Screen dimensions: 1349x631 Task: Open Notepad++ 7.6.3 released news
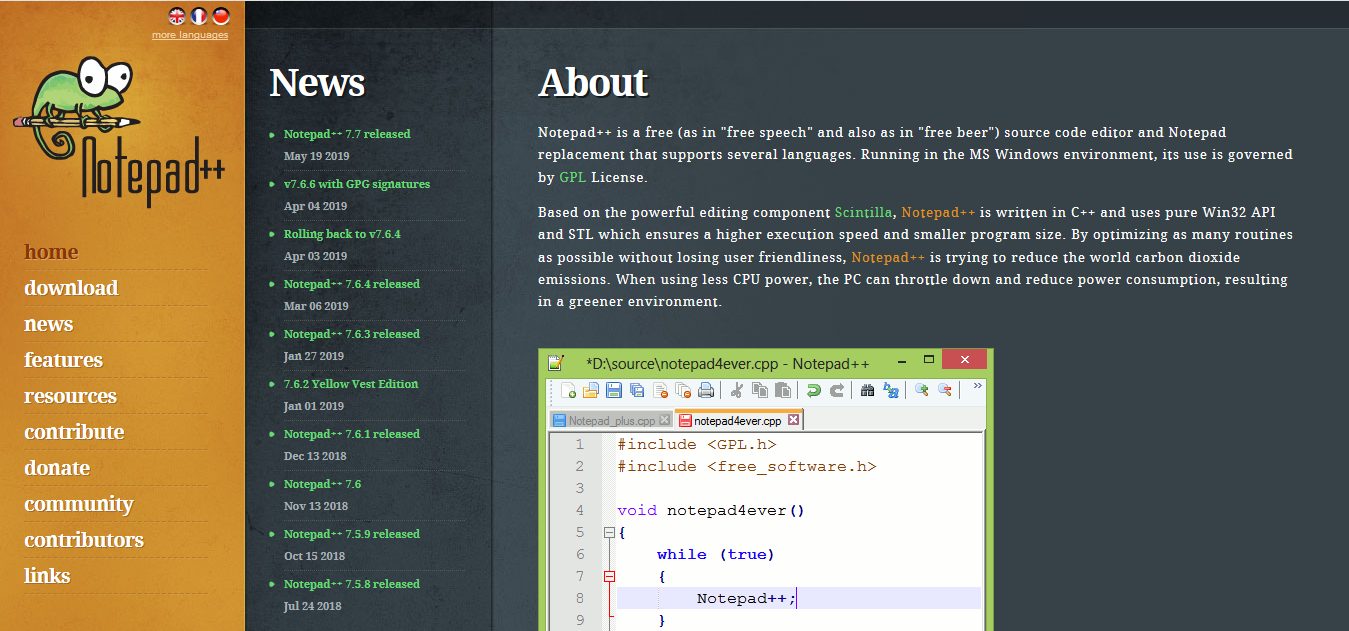pos(352,334)
